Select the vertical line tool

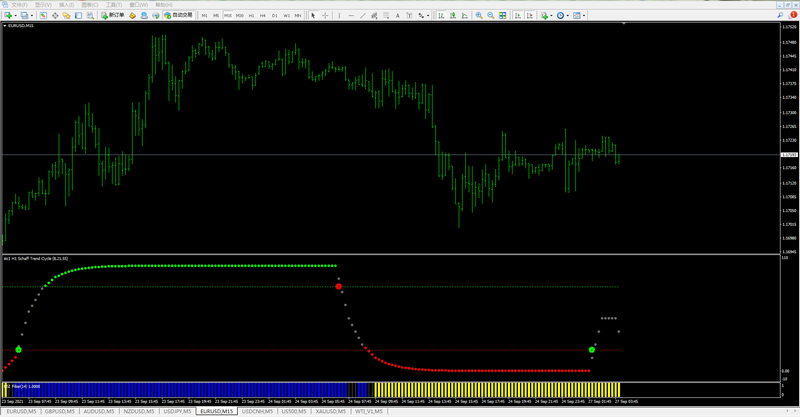(x=339, y=16)
